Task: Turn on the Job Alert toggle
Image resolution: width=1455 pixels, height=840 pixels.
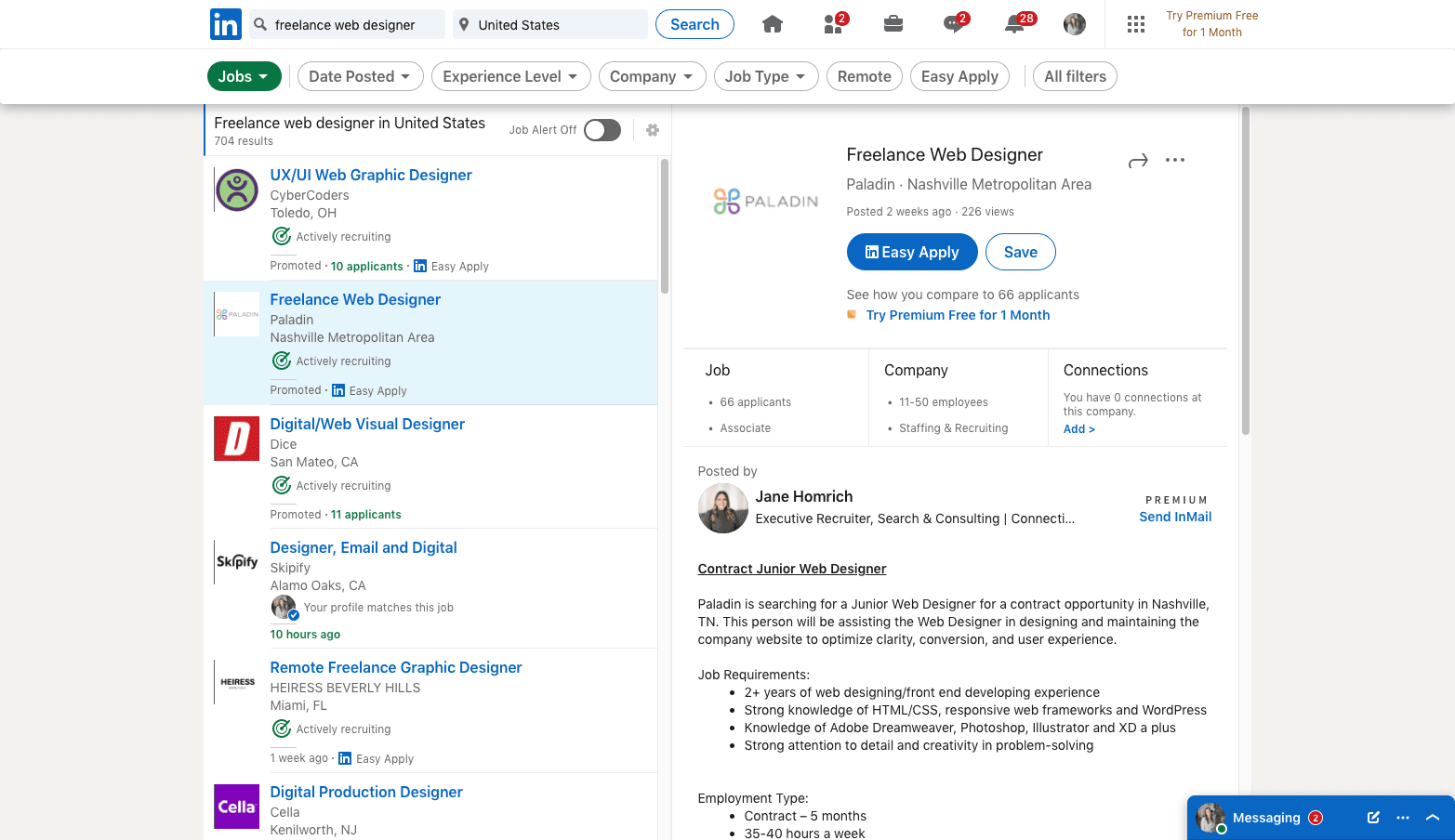Action: (x=602, y=130)
